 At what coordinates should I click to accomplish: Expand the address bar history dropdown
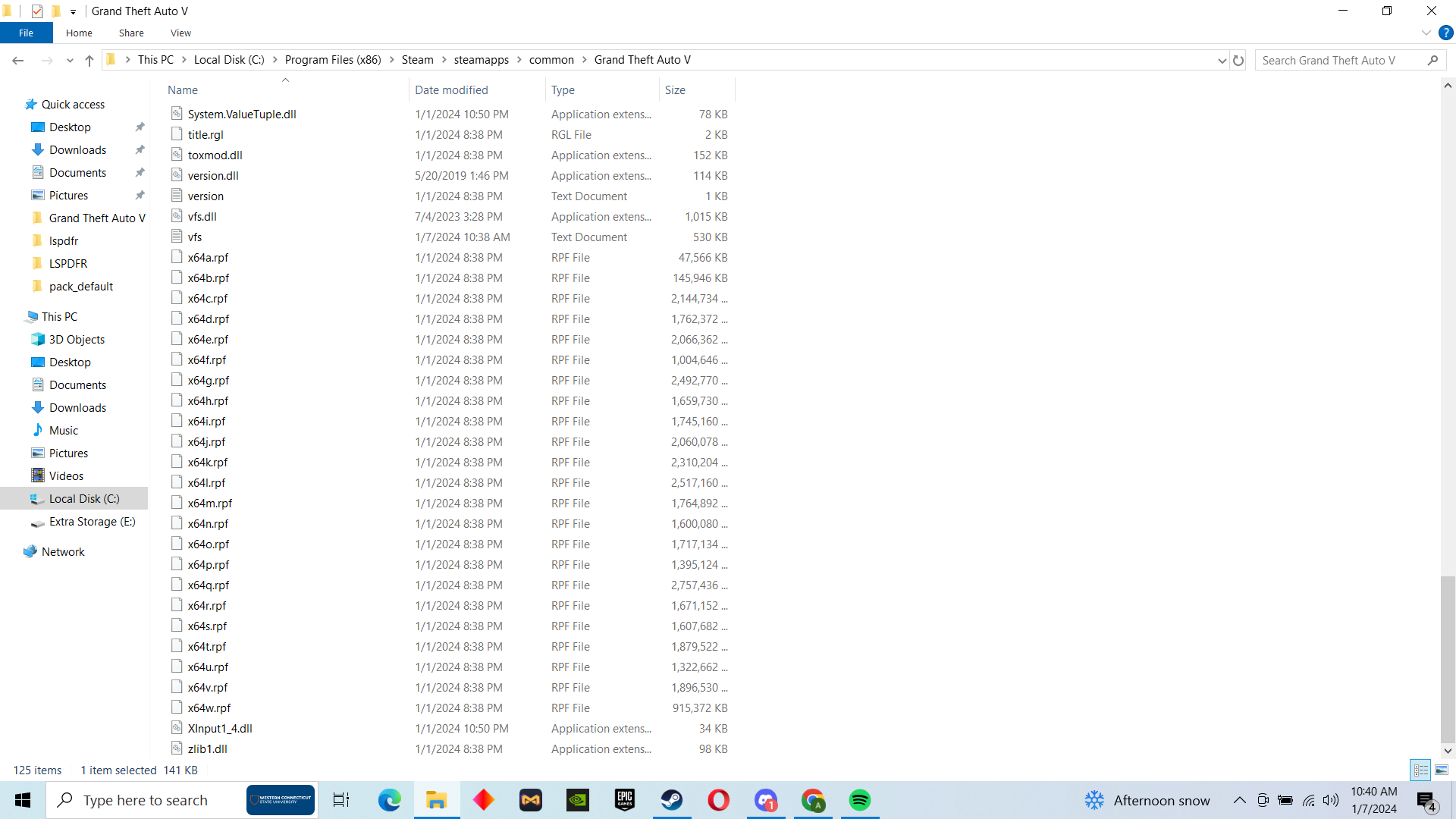1222,60
